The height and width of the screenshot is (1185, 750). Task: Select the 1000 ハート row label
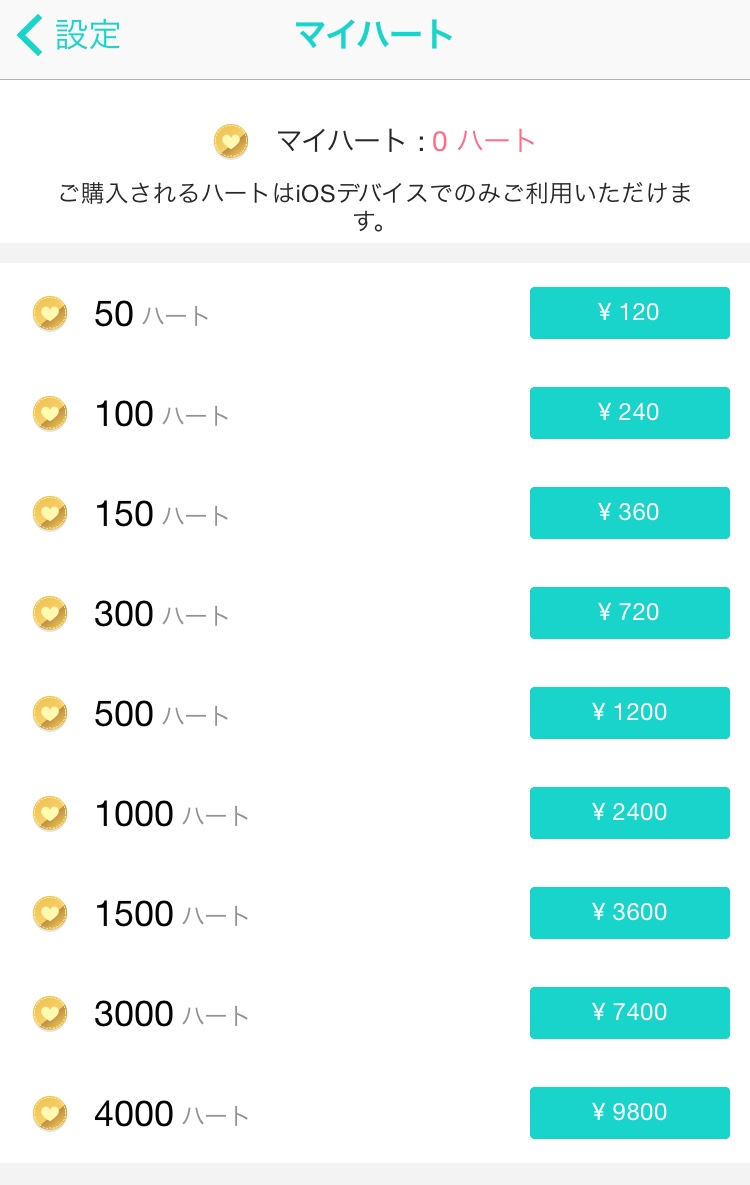[171, 814]
